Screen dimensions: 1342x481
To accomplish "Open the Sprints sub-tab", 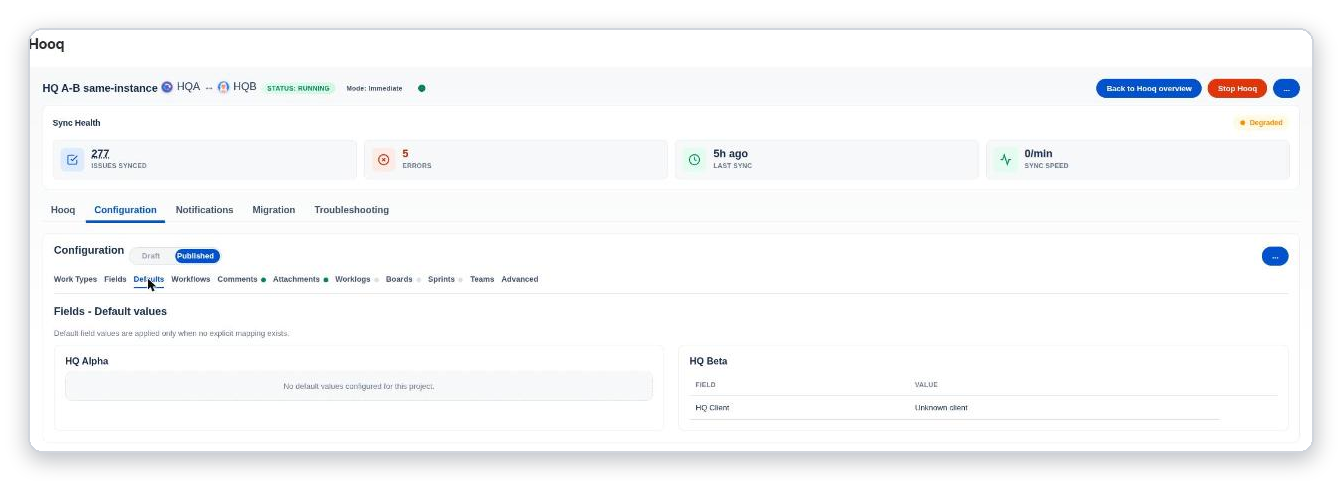I will click(441, 279).
